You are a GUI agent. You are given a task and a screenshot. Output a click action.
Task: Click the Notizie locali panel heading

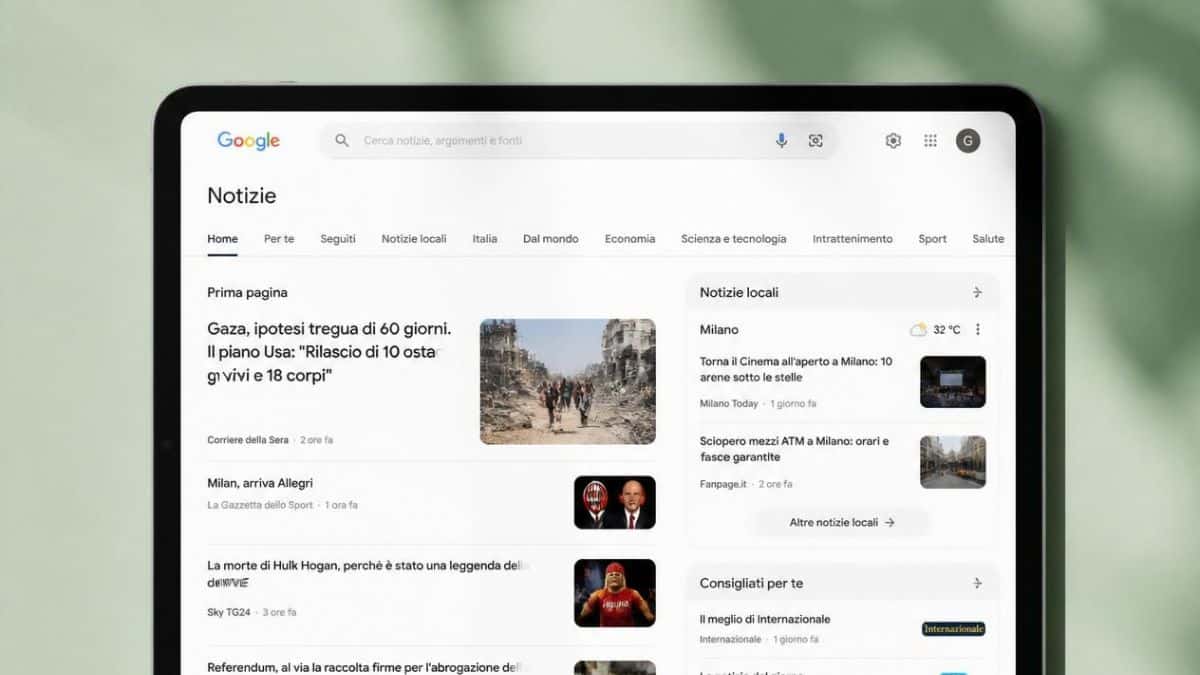click(x=739, y=292)
